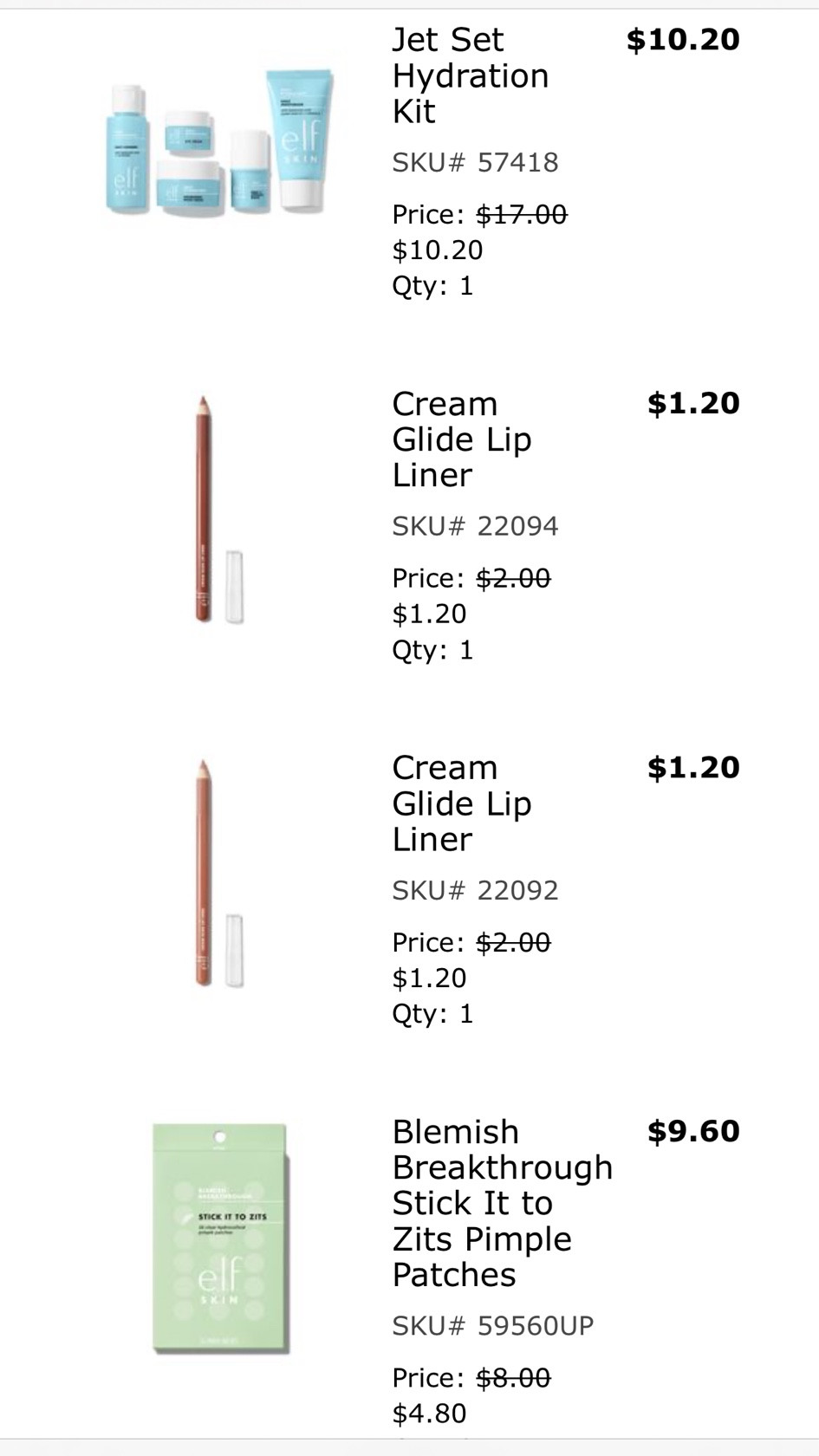Click the quantity line under SKU 57418
Image resolution: width=819 pixels, height=1456 pixels.
point(432,285)
